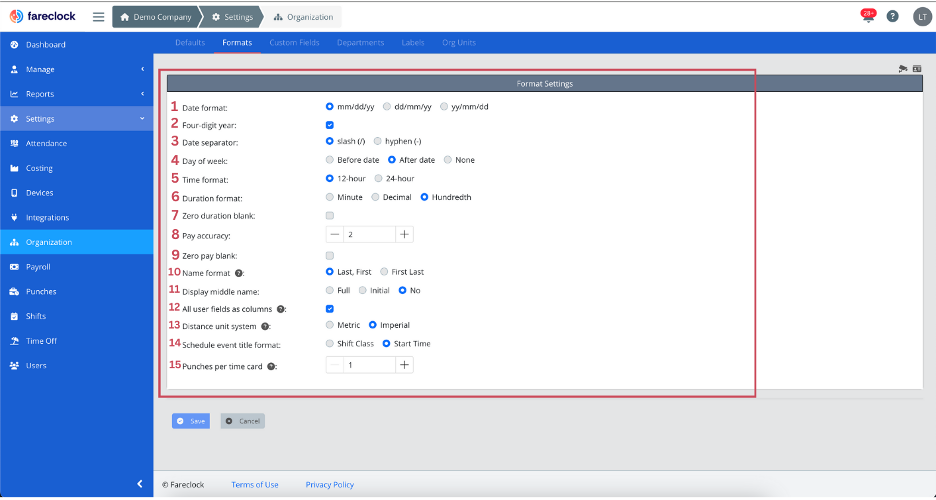Go to Dashboard in the sidebar
The height and width of the screenshot is (500, 936).
point(45,45)
